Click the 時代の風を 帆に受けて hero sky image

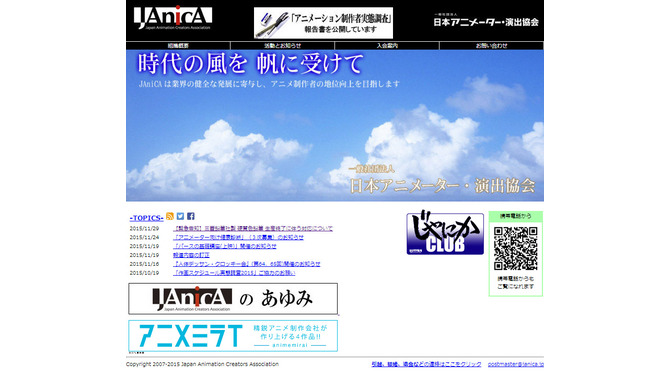(x=335, y=126)
